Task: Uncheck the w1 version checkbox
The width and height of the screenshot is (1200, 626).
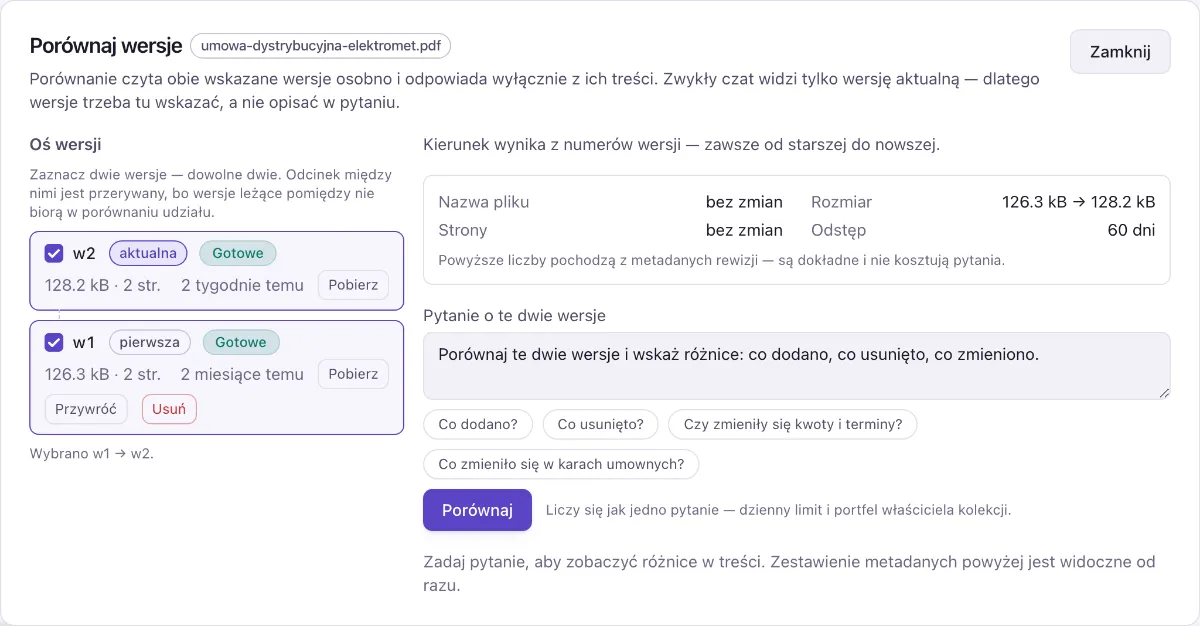Action: 54,342
